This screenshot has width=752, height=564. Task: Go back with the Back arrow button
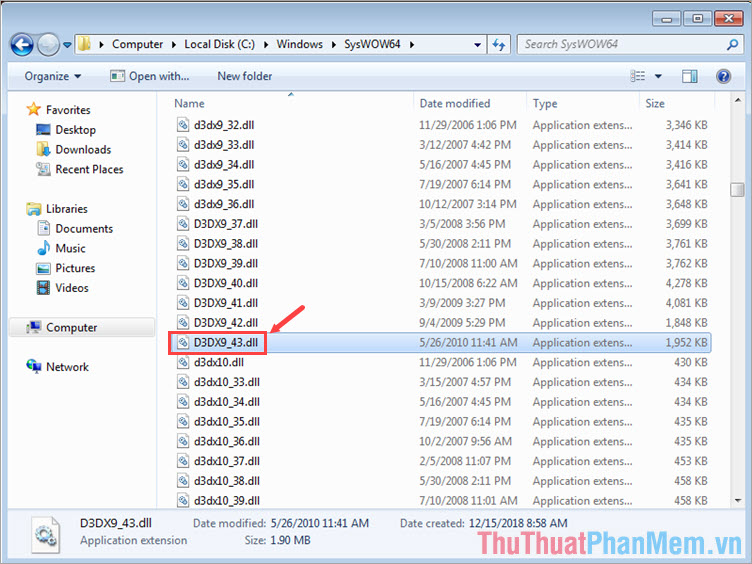pos(22,45)
